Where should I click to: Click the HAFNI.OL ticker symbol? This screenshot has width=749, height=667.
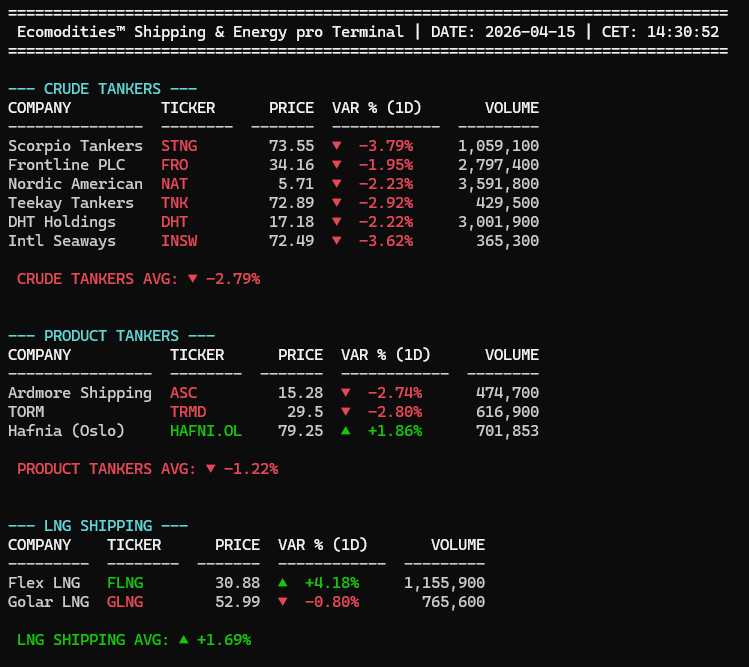(x=206, y=431)
